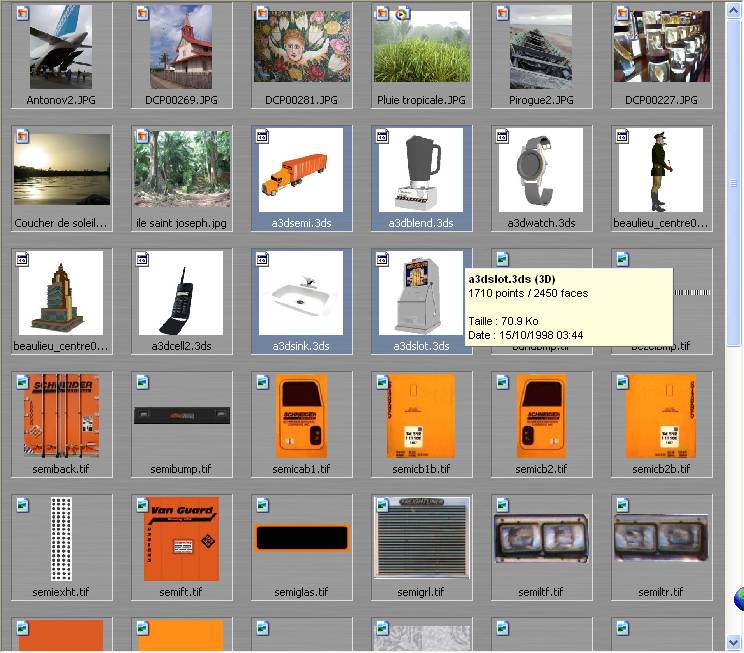The height and width of the screenshot is (653, 744).
Task: Select the semibump.tif texture thumbnail
Action: coord(182,415)
